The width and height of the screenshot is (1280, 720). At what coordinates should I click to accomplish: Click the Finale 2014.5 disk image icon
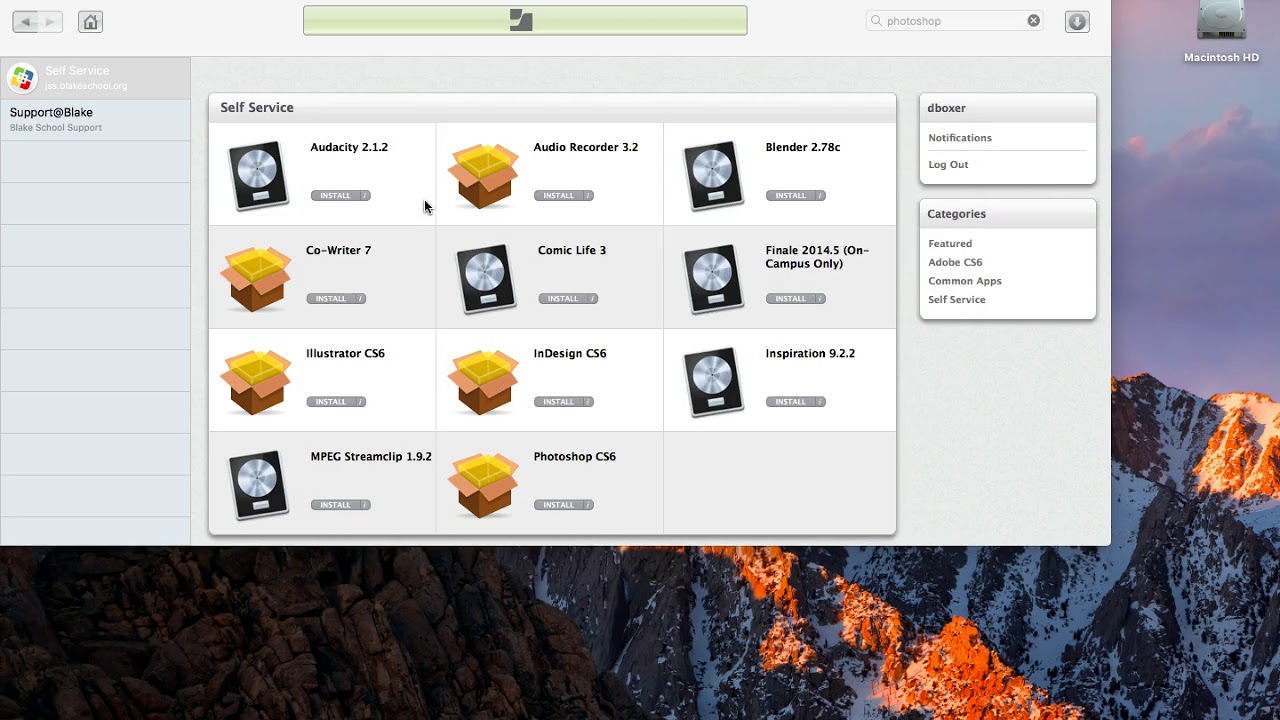[713, 279]
